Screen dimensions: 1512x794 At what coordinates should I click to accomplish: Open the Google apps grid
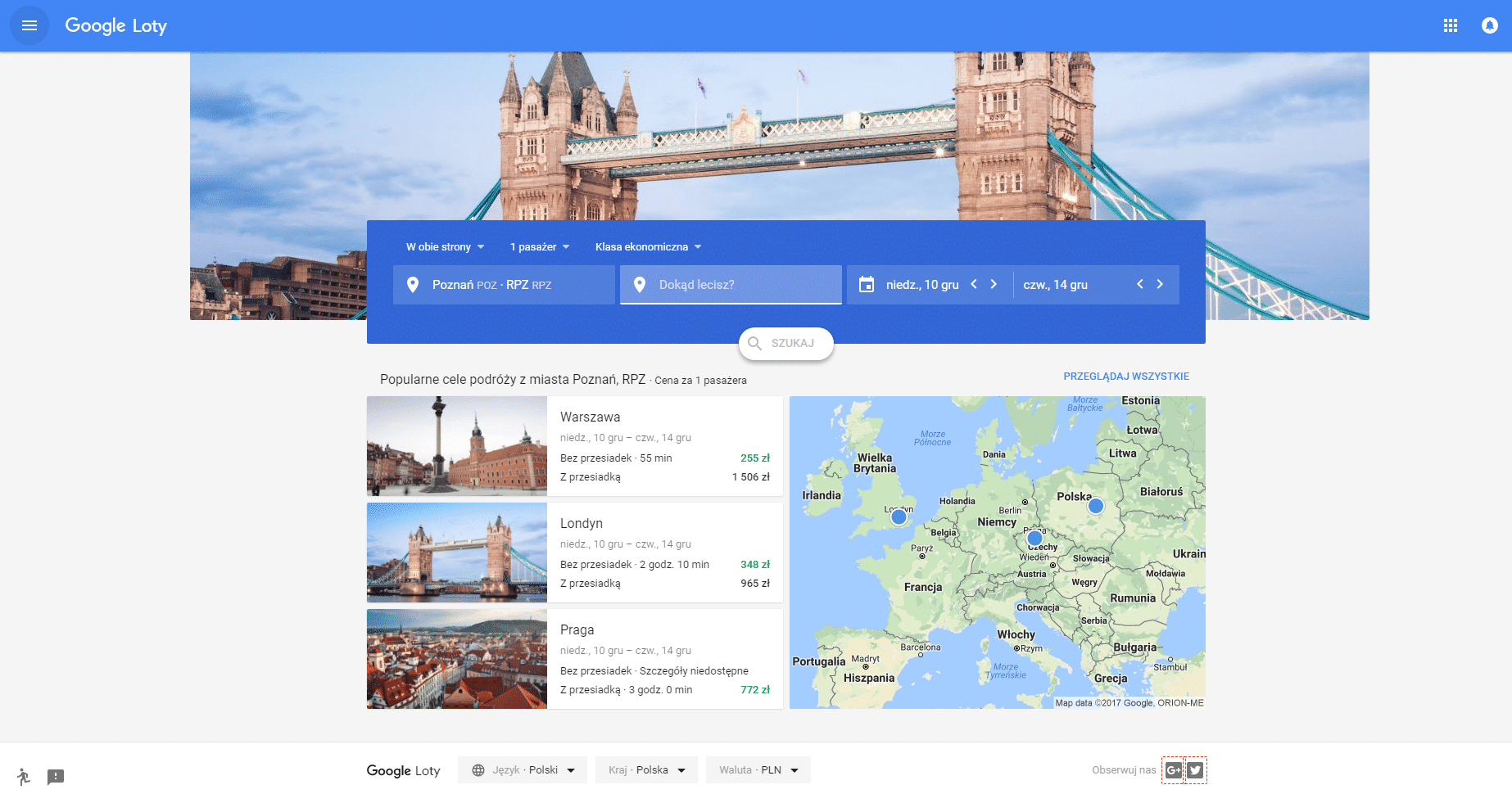click(1451, 25)
